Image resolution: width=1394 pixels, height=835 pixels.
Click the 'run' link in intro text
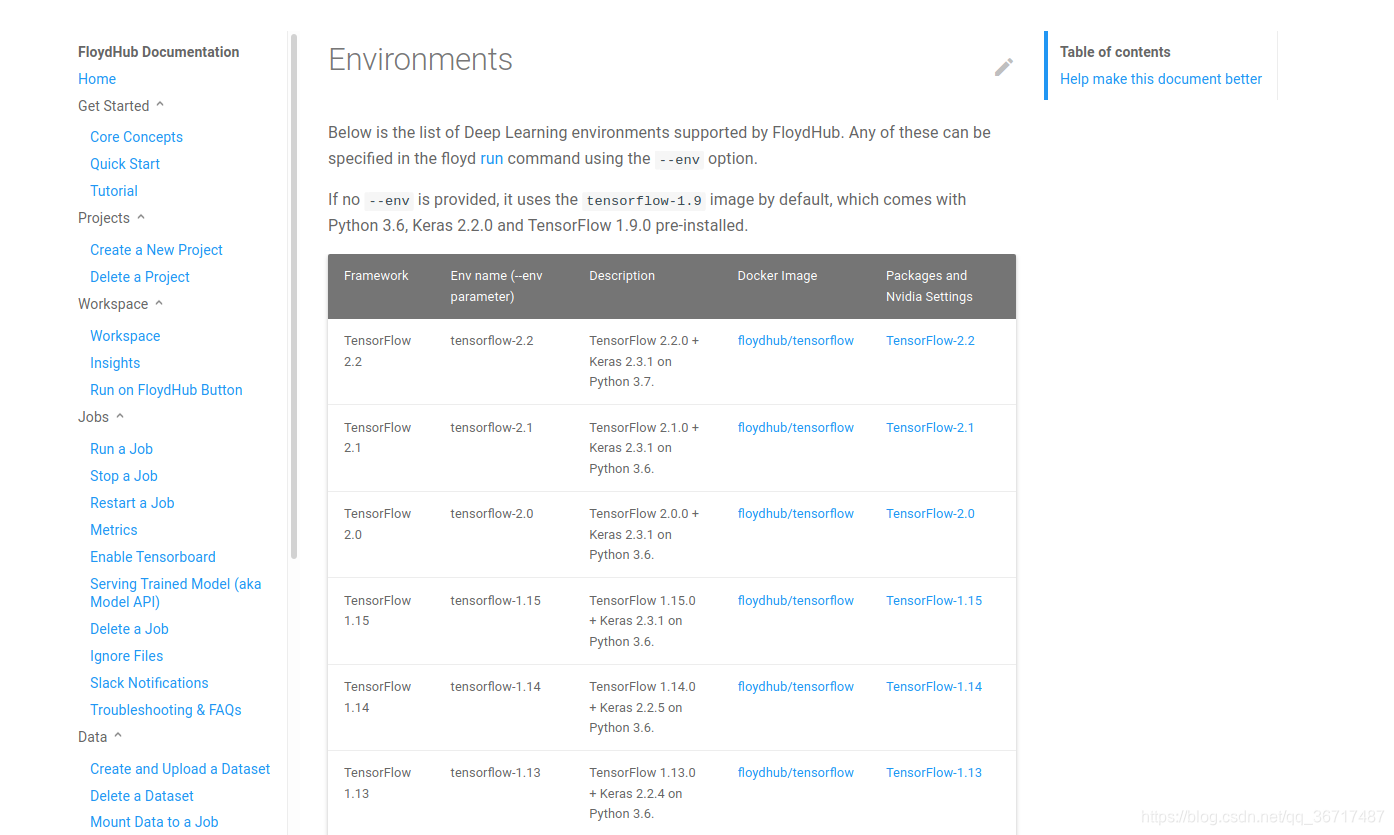(x=492, y=158)
